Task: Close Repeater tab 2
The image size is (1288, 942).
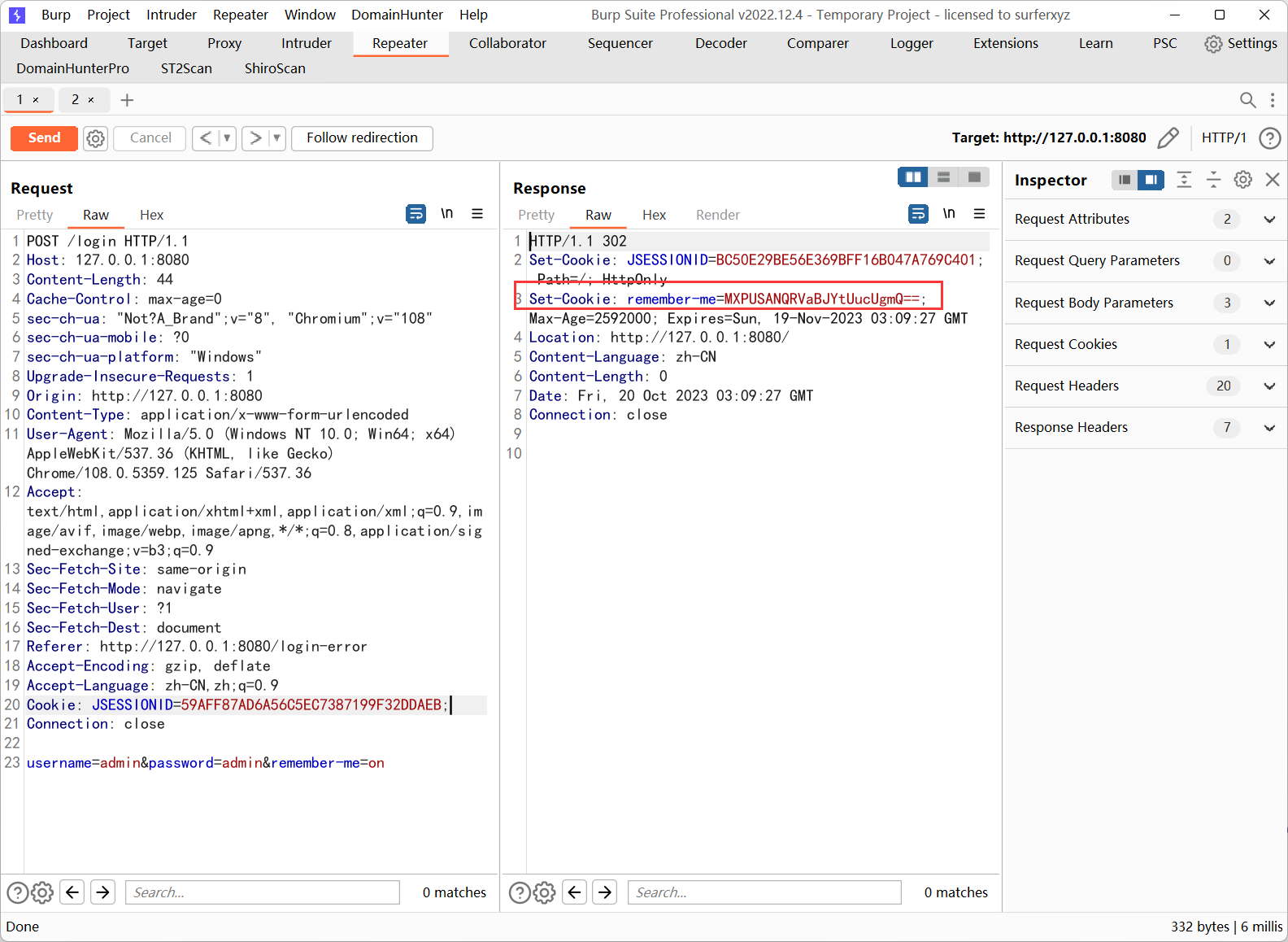Action: coord(91,100)
